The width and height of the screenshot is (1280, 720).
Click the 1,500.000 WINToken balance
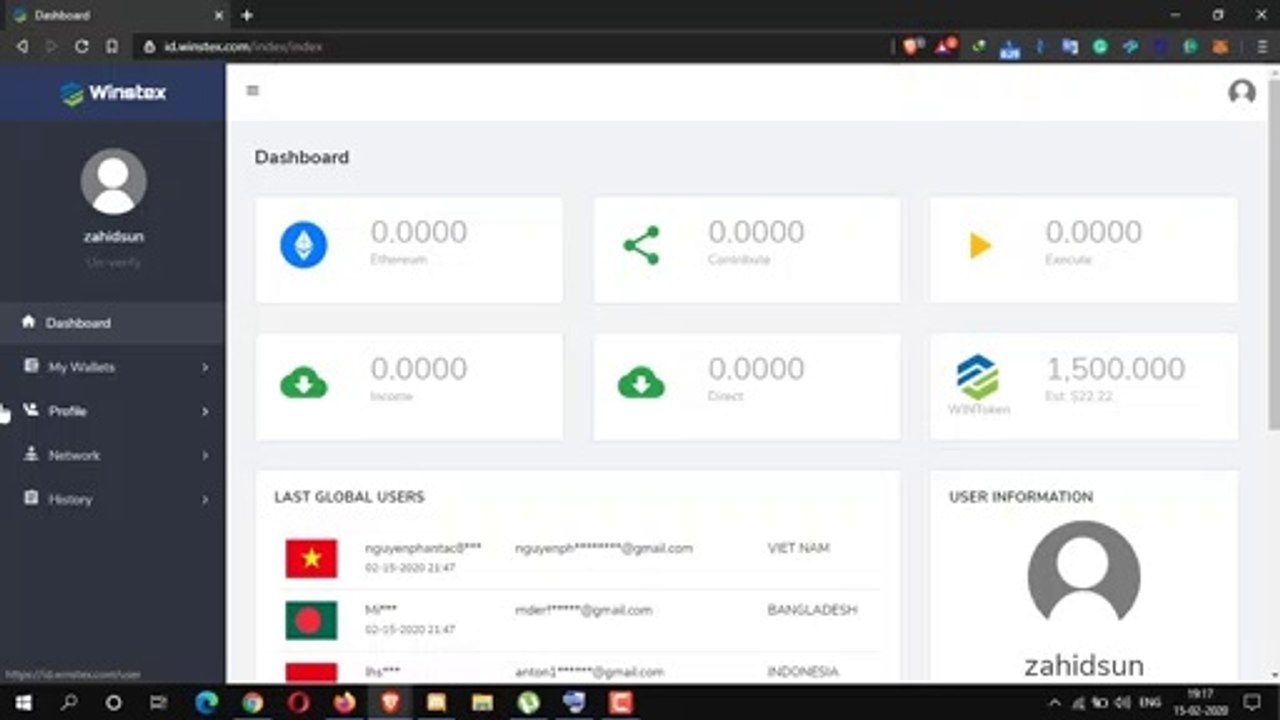click(x=1116, y=369)
